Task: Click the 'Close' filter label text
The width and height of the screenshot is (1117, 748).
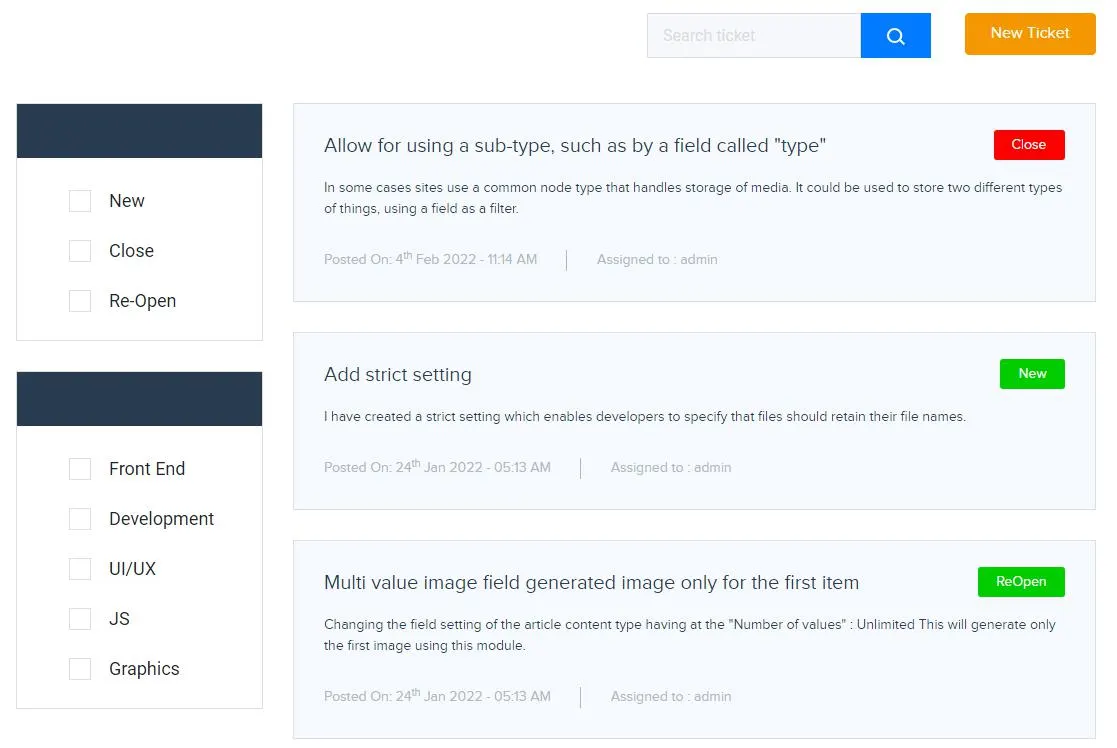Action: pos(131,251)
